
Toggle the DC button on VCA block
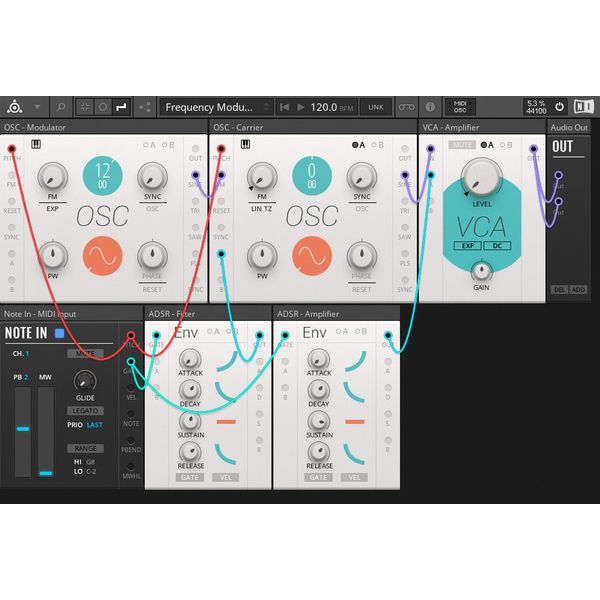(x=497, y=246)
